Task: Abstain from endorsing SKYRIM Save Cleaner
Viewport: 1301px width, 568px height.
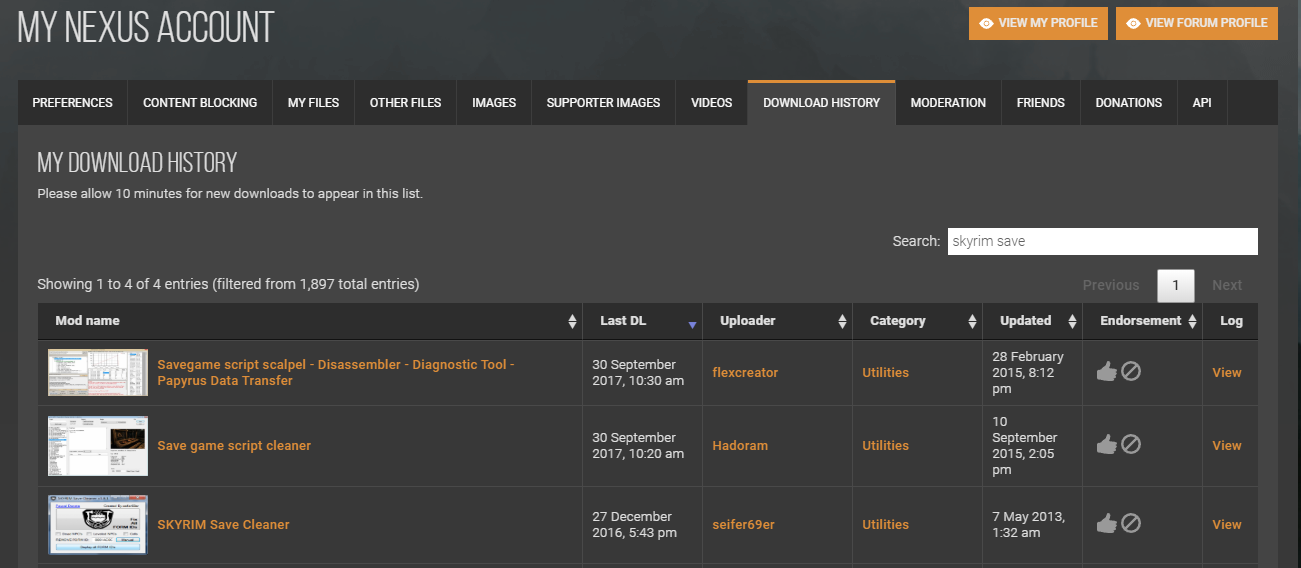Action: coord(1131,523)
